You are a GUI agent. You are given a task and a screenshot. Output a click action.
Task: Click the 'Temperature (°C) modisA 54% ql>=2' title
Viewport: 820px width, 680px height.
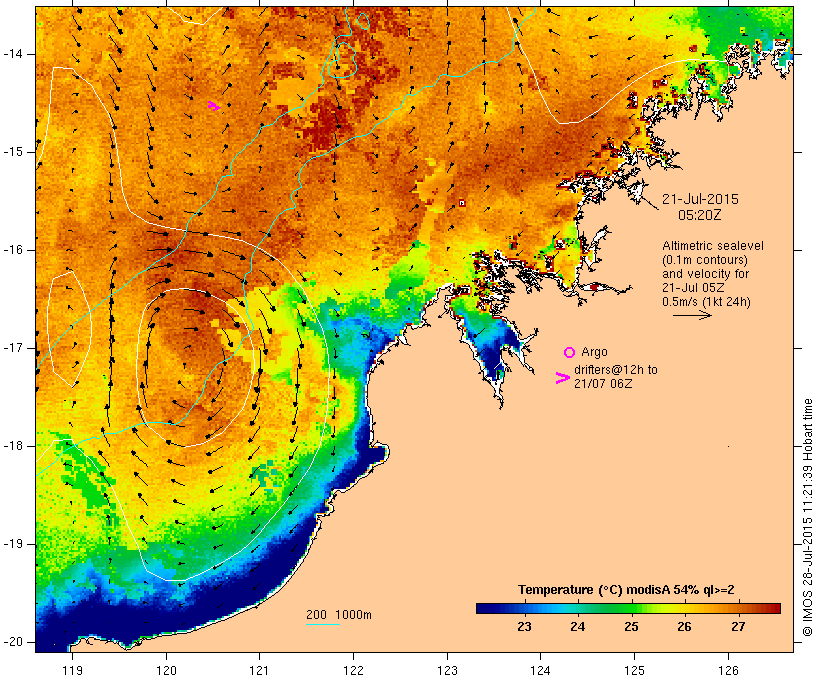(626, 590)
